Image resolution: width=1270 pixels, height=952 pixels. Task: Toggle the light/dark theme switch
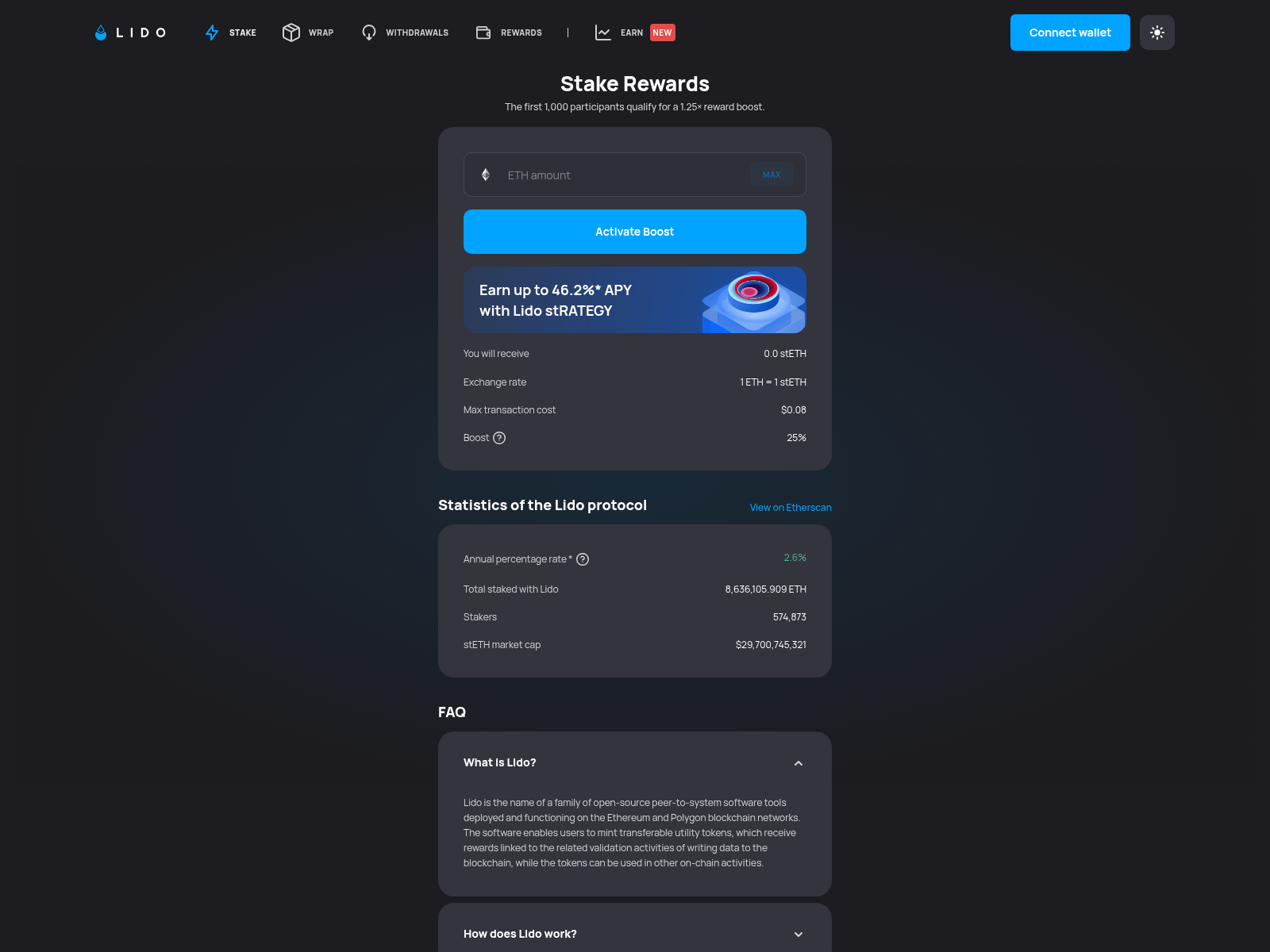point(1156,33)
